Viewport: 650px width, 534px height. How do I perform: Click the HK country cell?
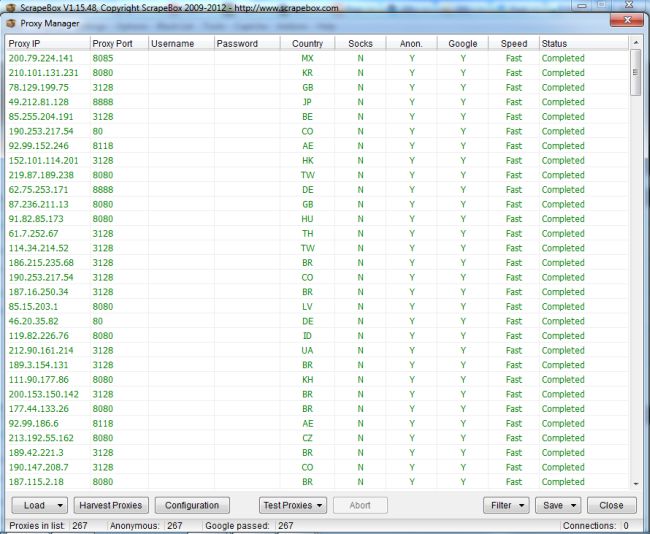(307, 160)
